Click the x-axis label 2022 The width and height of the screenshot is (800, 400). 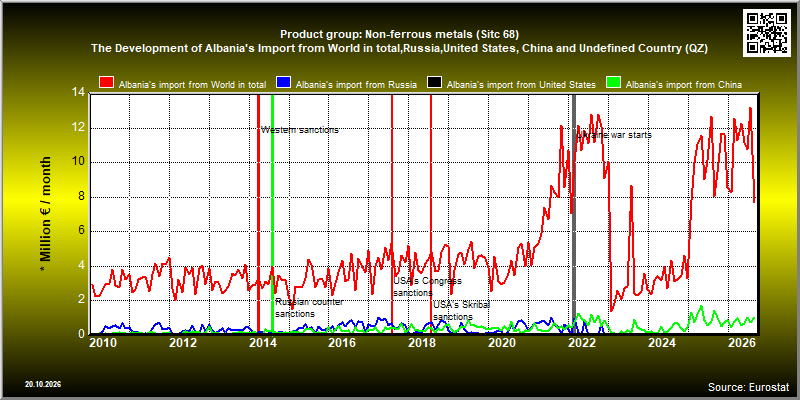pos(581,342)
